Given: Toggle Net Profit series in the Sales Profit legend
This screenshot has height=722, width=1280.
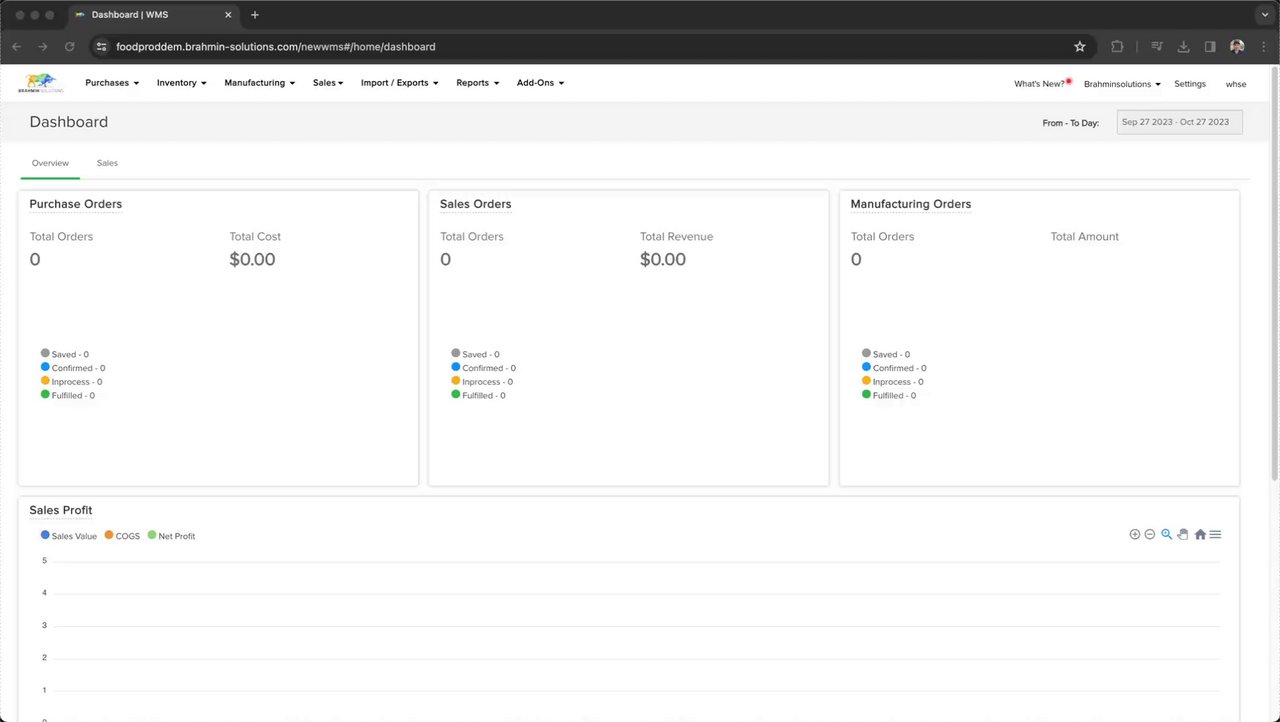Looking at the screenshot, I should (171, 536).
